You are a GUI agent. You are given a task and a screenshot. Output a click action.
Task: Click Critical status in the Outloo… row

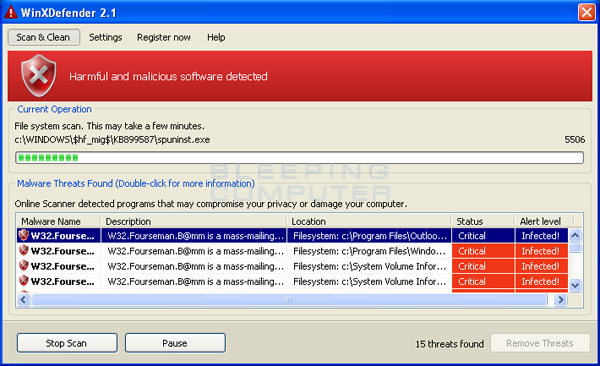483,236
